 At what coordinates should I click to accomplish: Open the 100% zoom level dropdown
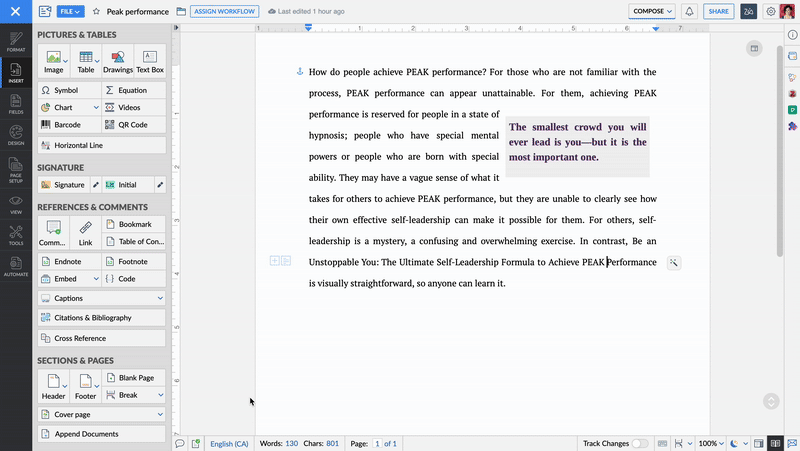(x=711, y=443)
